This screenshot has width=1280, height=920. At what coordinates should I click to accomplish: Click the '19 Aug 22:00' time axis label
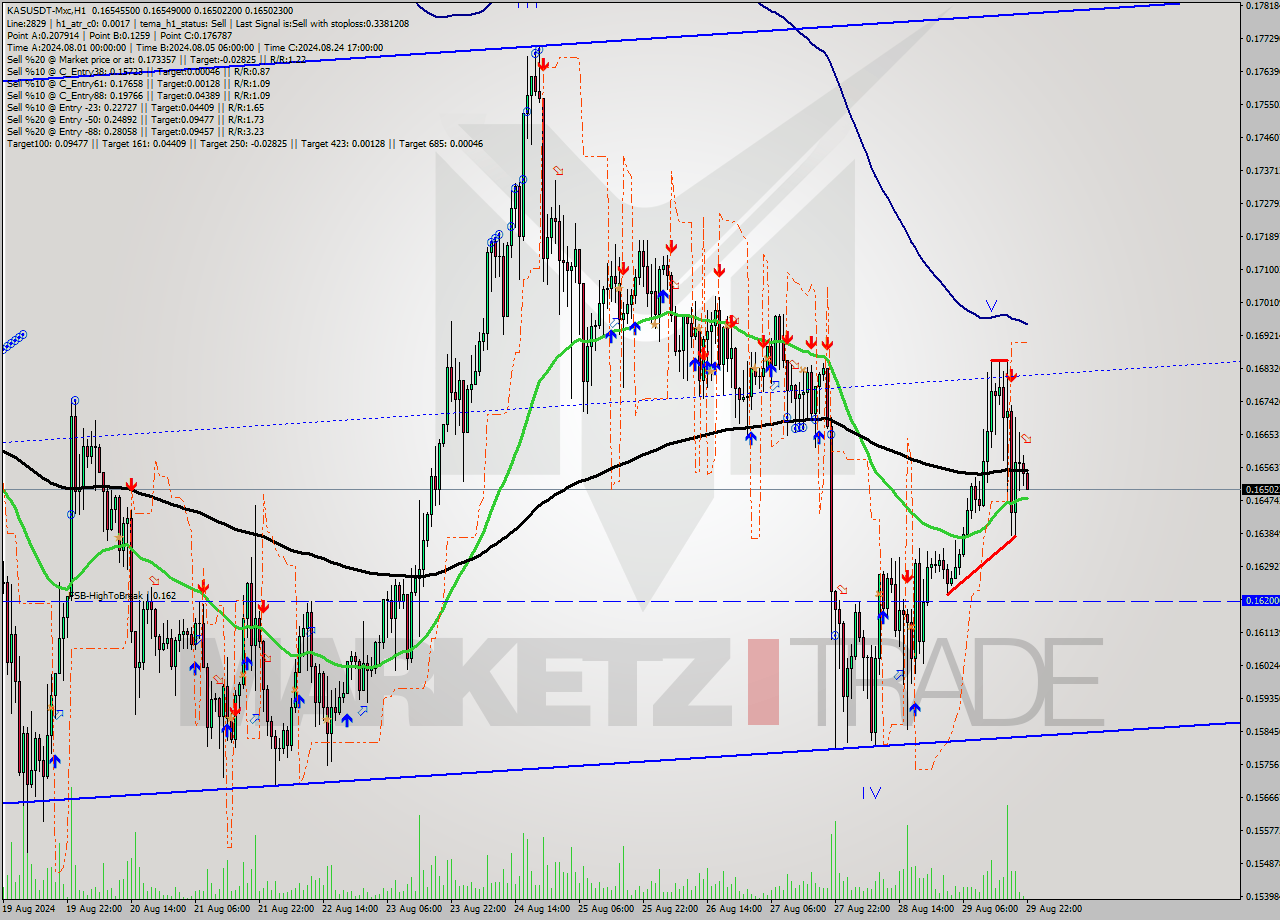point(93,909)
